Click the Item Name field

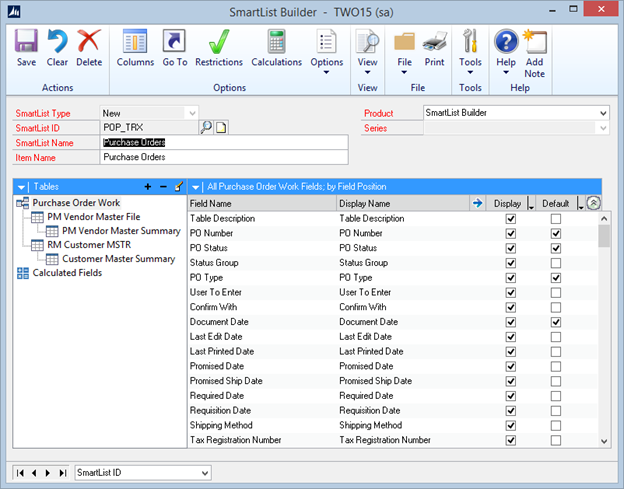(224, 157)
